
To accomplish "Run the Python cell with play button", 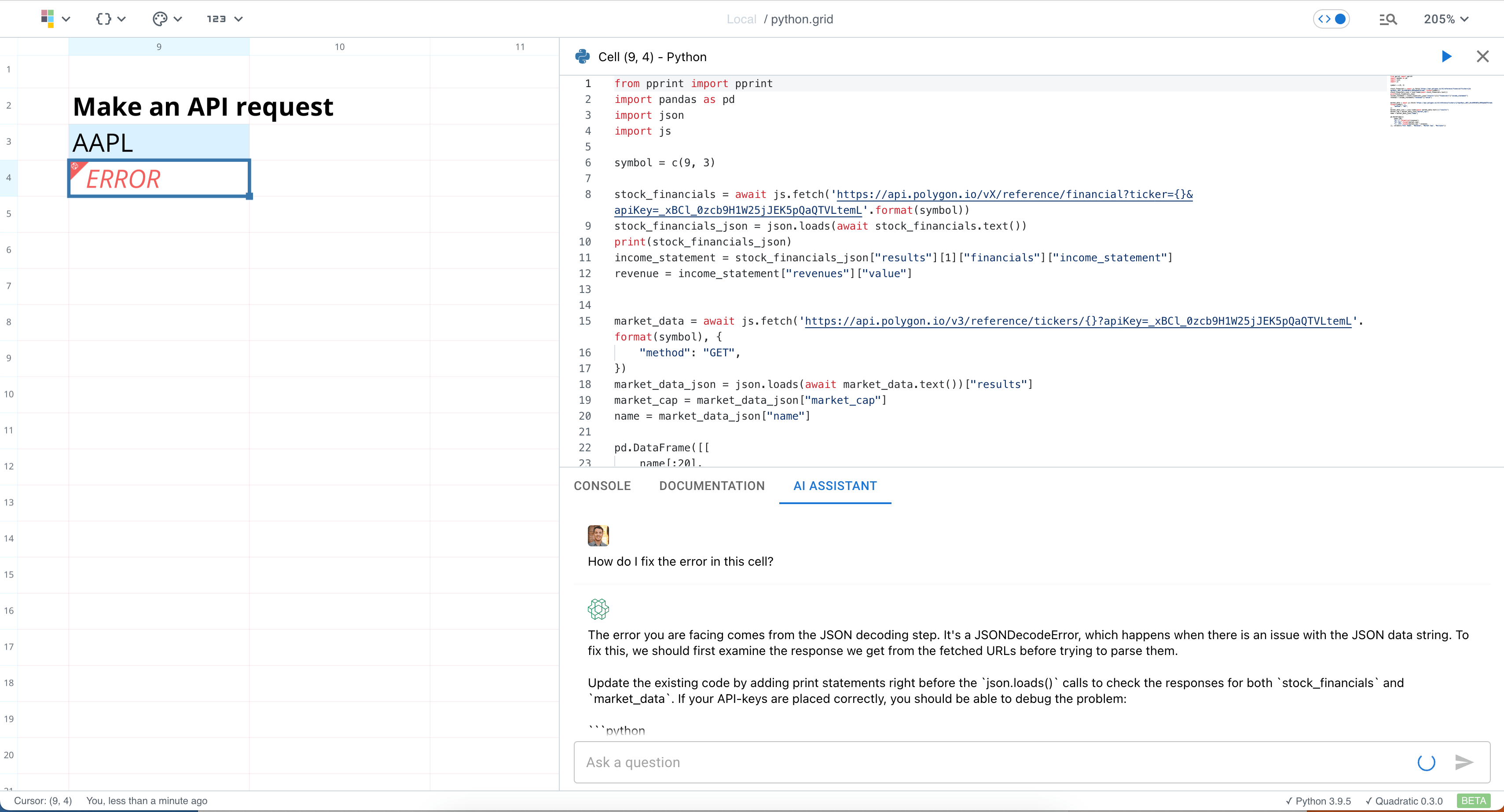I will click(x=1446, y=57).
